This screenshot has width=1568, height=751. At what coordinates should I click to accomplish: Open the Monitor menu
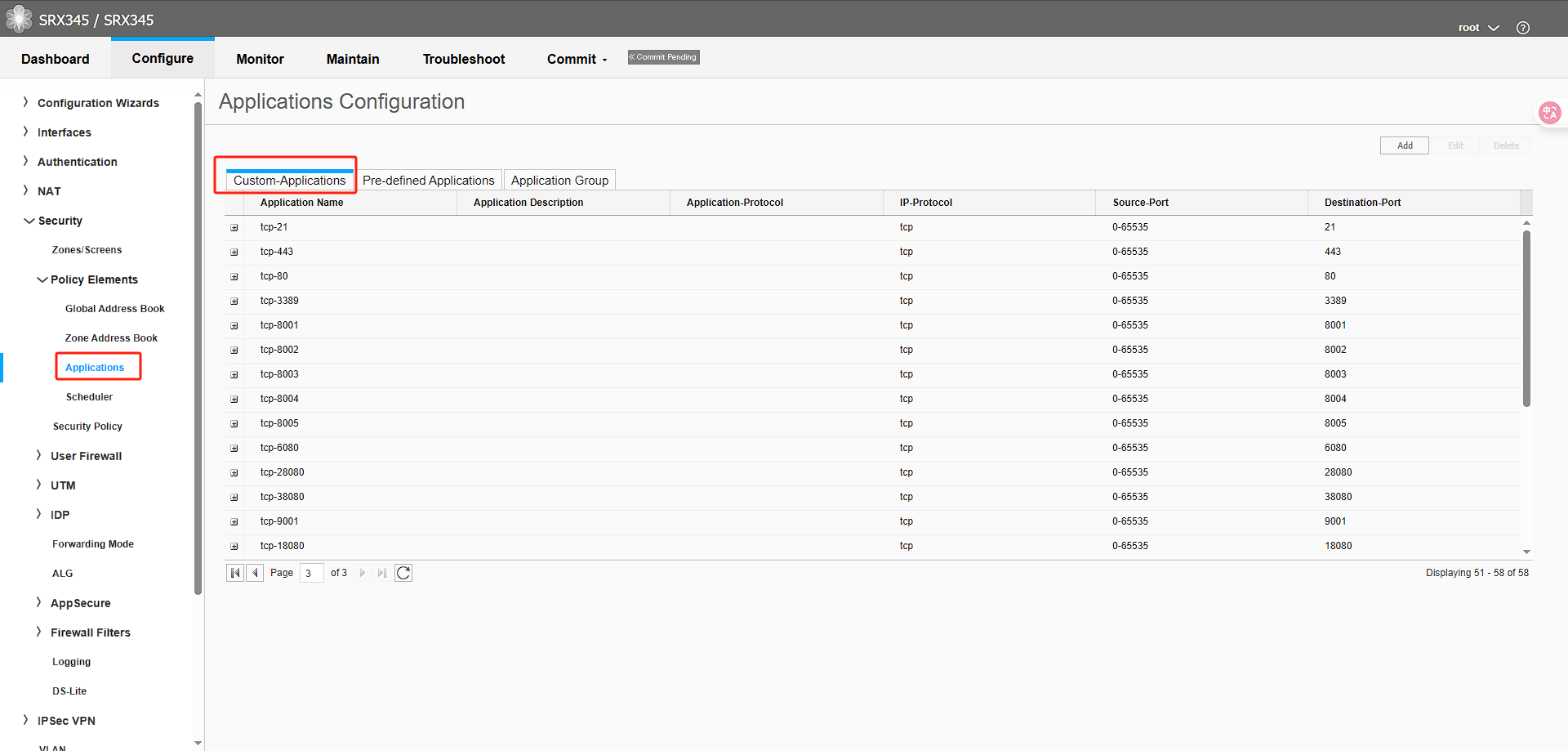coord(260,59)
